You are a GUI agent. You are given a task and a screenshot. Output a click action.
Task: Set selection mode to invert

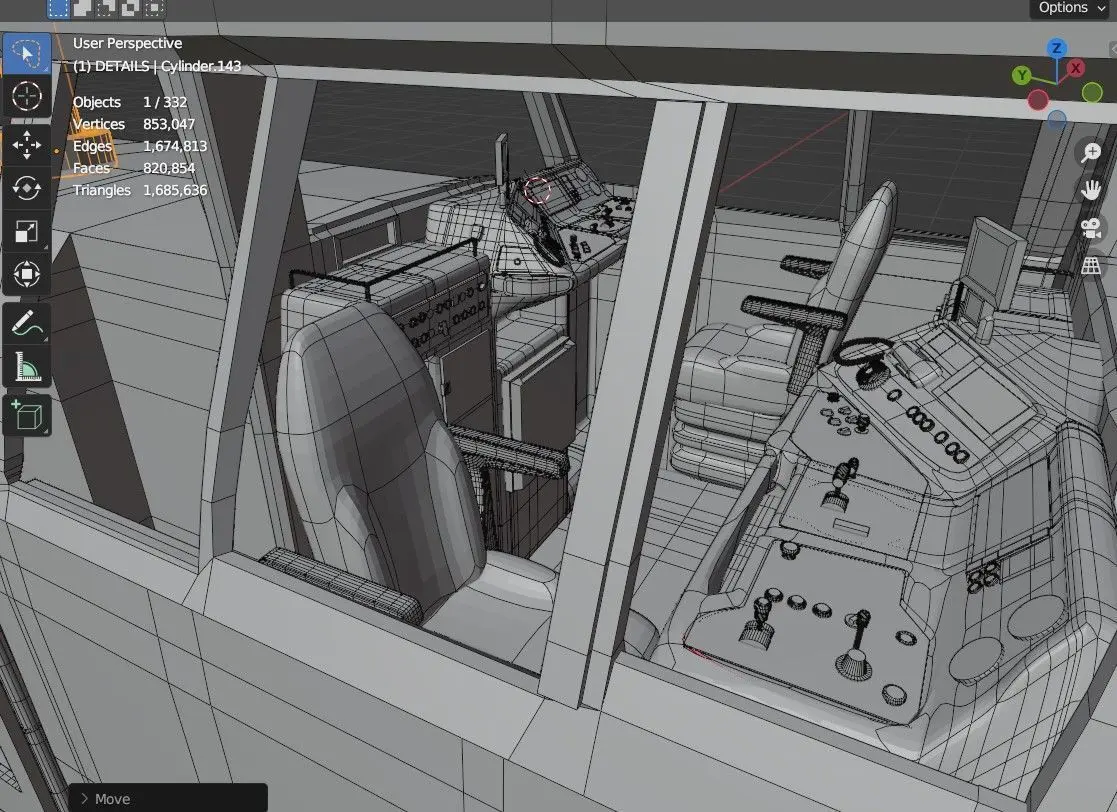click(130, 8)
